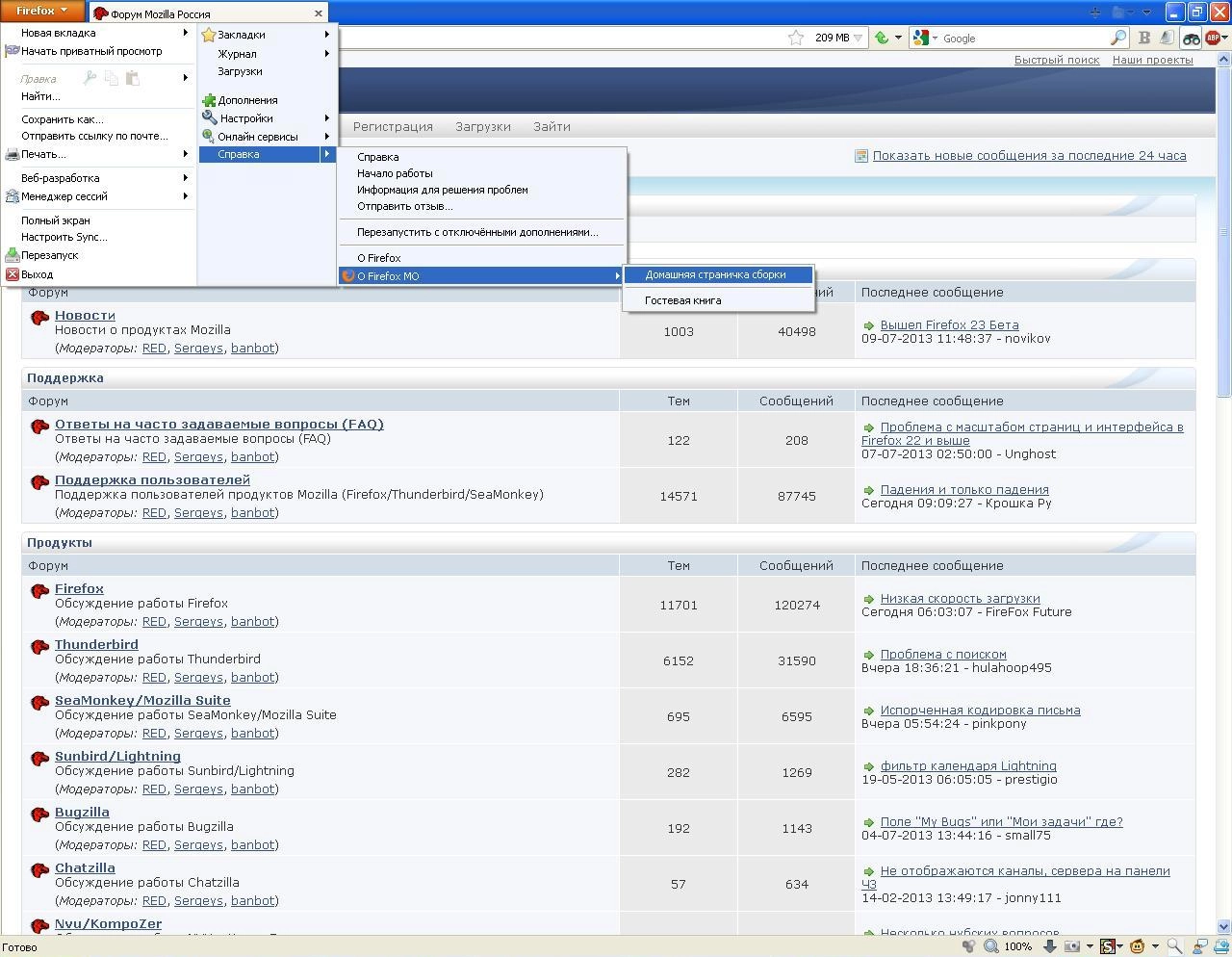The width and height of the screenshot is (1232, 957).
Task: Click the camera screenshot icon in the status bar
Action: pos(1072,946)
